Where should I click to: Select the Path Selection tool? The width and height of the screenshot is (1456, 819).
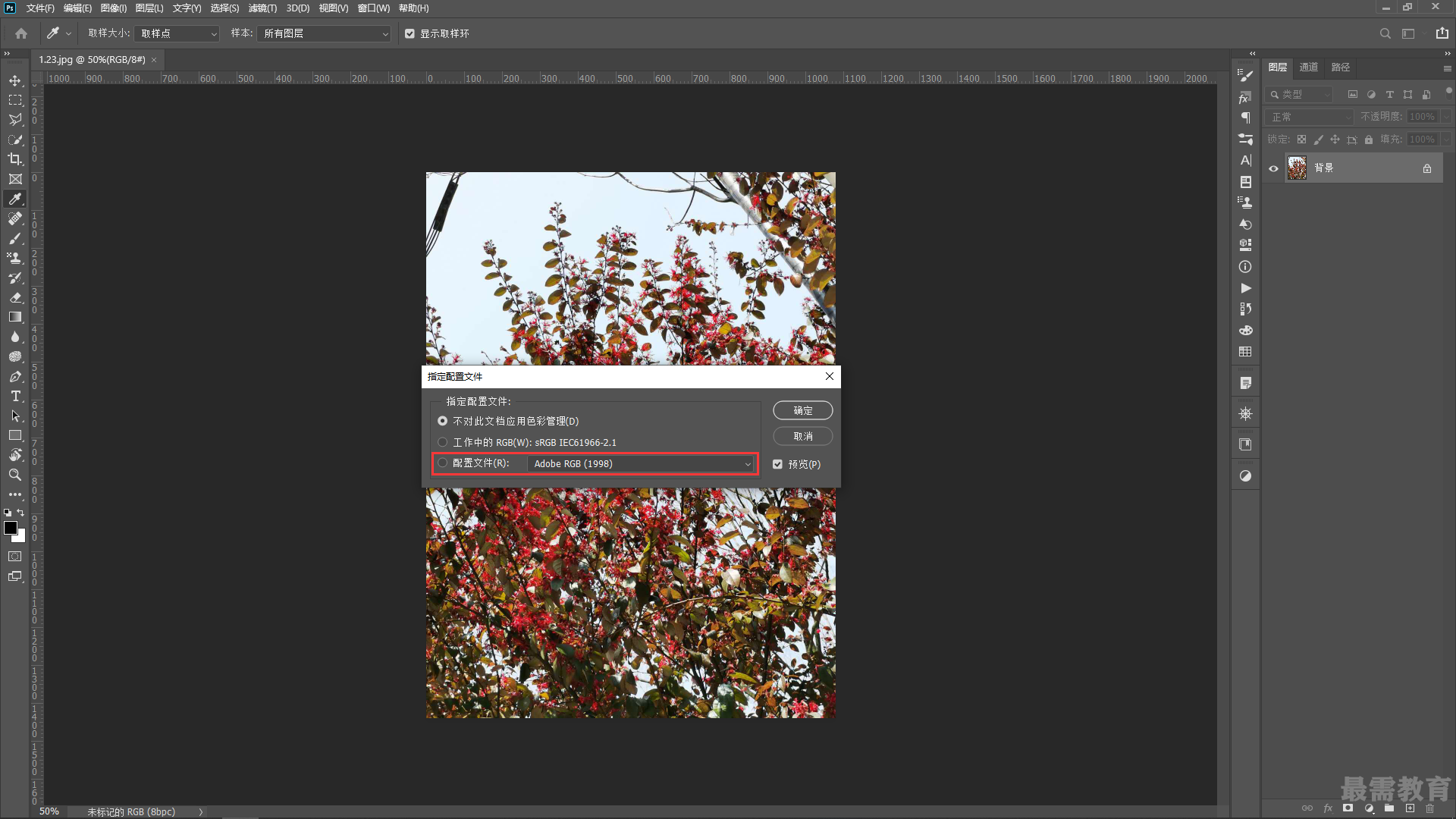[15, 416]
